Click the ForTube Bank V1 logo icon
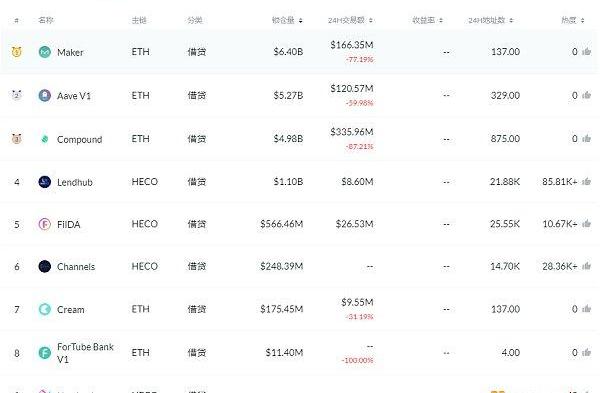Viewport: 600px width, 393px height. click(45, 352)
